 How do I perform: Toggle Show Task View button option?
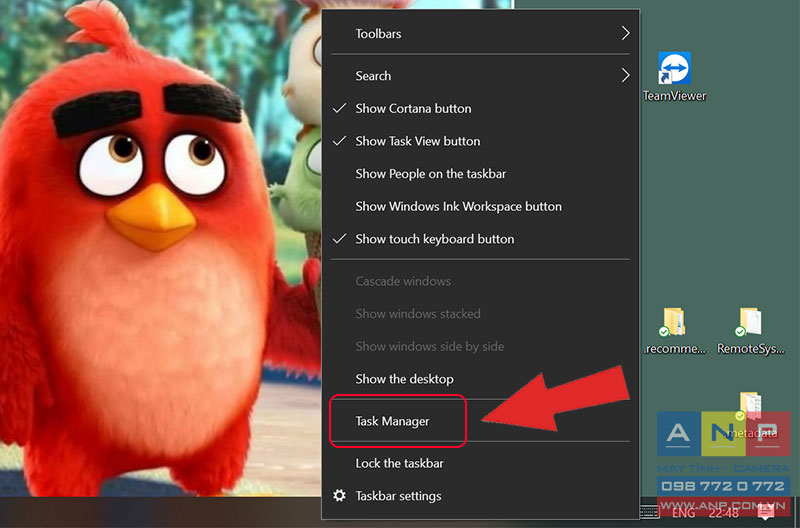480,141
